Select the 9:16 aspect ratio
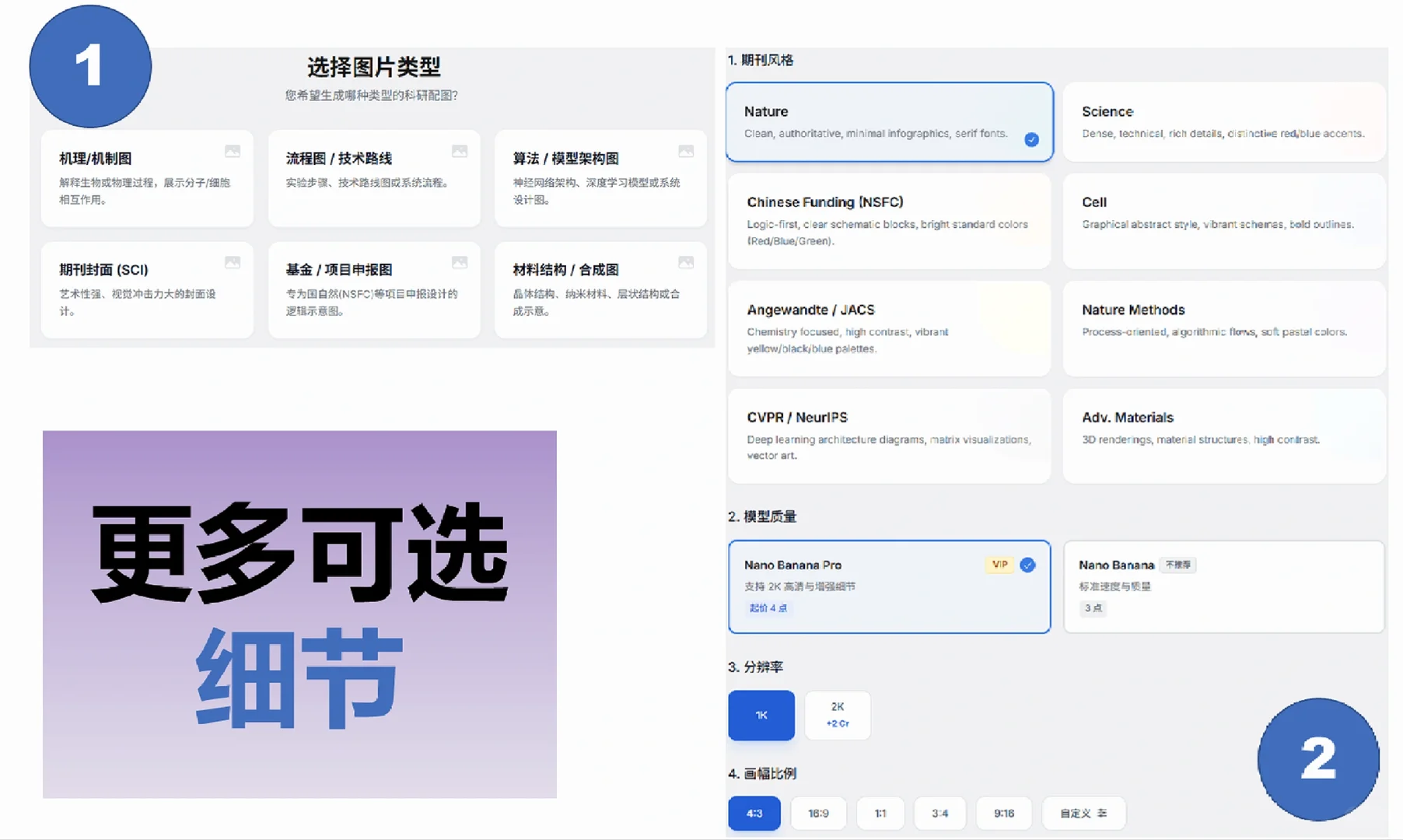1403x840 pixels. [1004, 813]
